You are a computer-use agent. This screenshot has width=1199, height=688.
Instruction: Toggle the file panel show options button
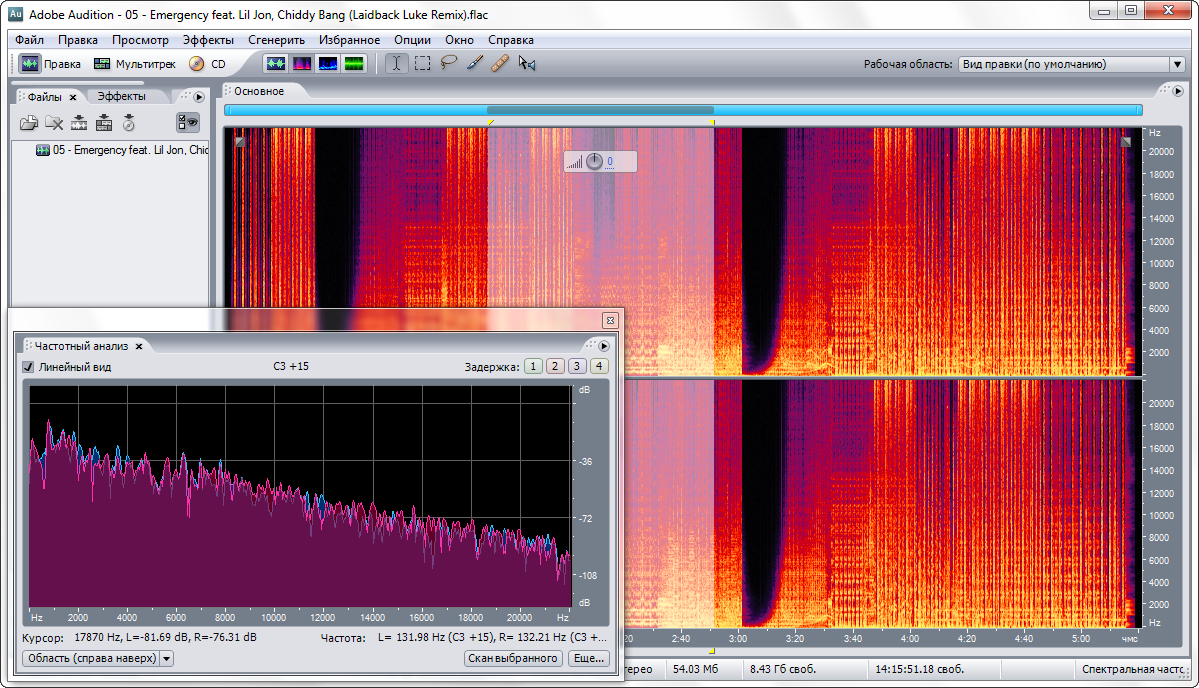click(187, 122)
